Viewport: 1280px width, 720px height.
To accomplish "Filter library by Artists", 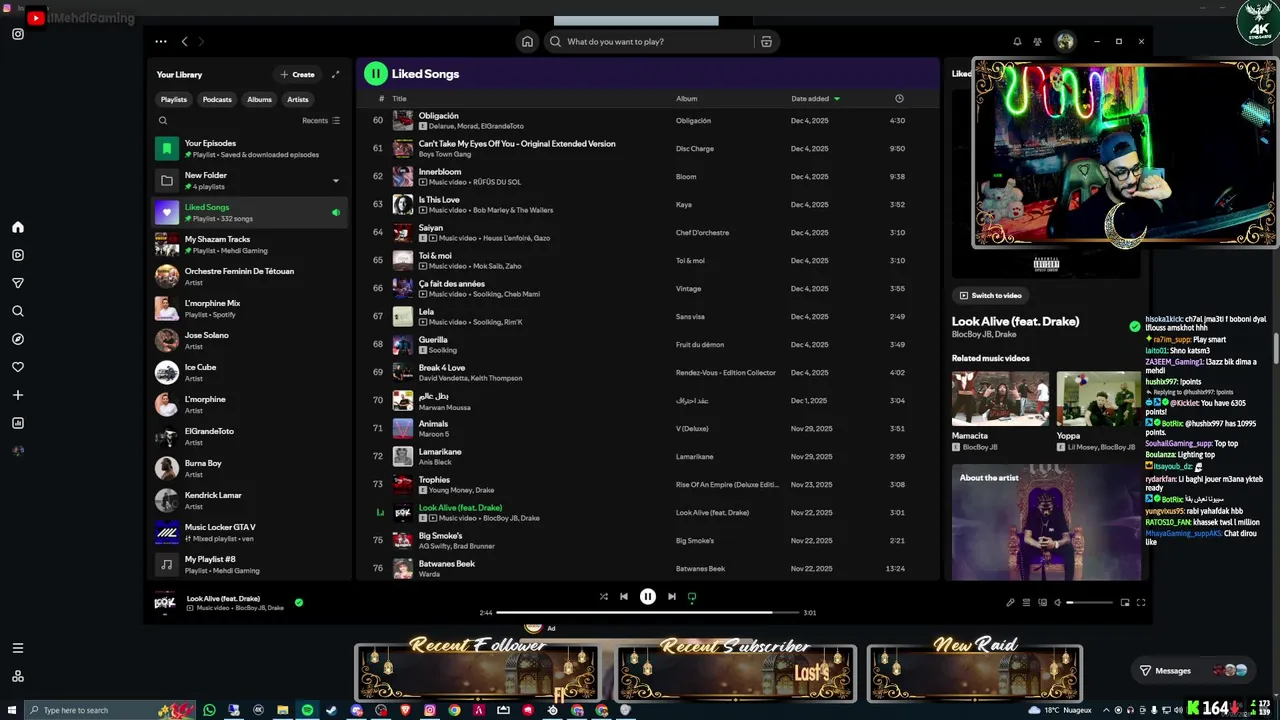I will point(298,99).
